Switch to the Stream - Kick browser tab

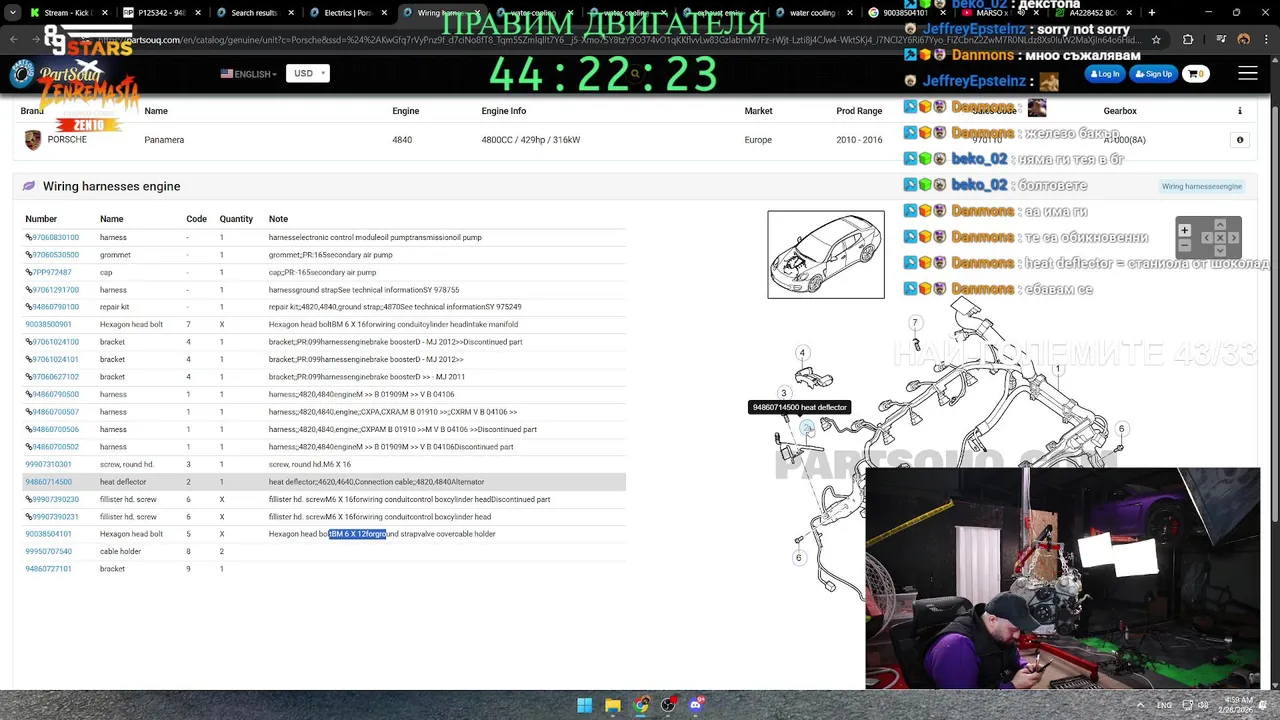[68, 13]
